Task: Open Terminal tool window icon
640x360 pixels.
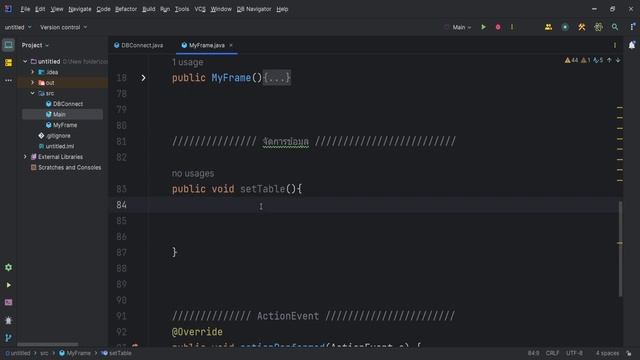Action: click(8, 302)
